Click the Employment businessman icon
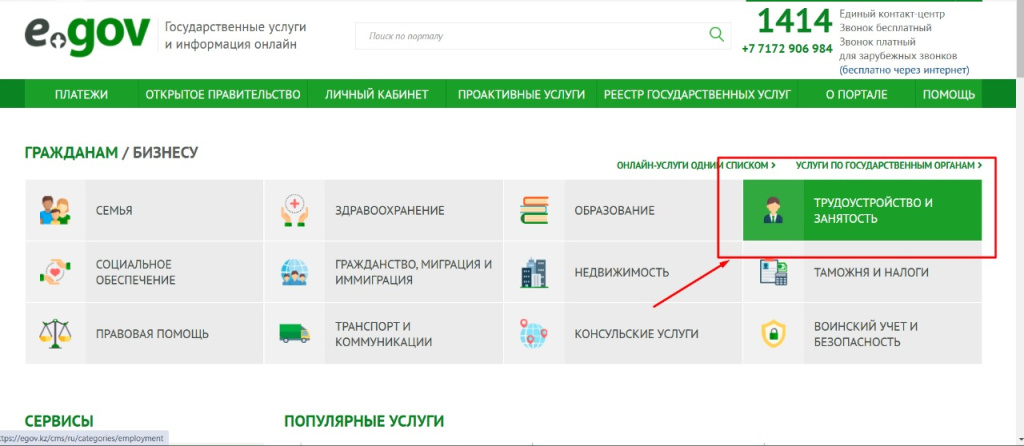This screenshot has width=1024, height=446. (773, 210)
